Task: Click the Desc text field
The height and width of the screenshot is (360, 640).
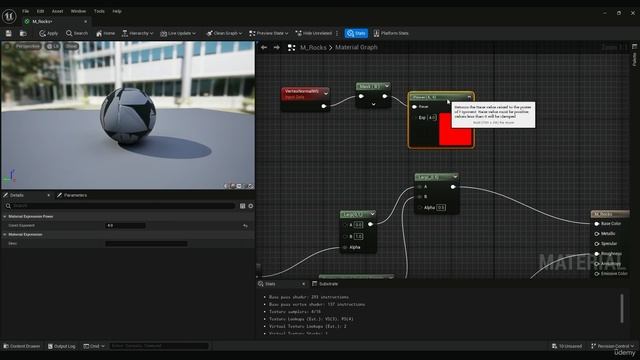Action: [146, 244]
